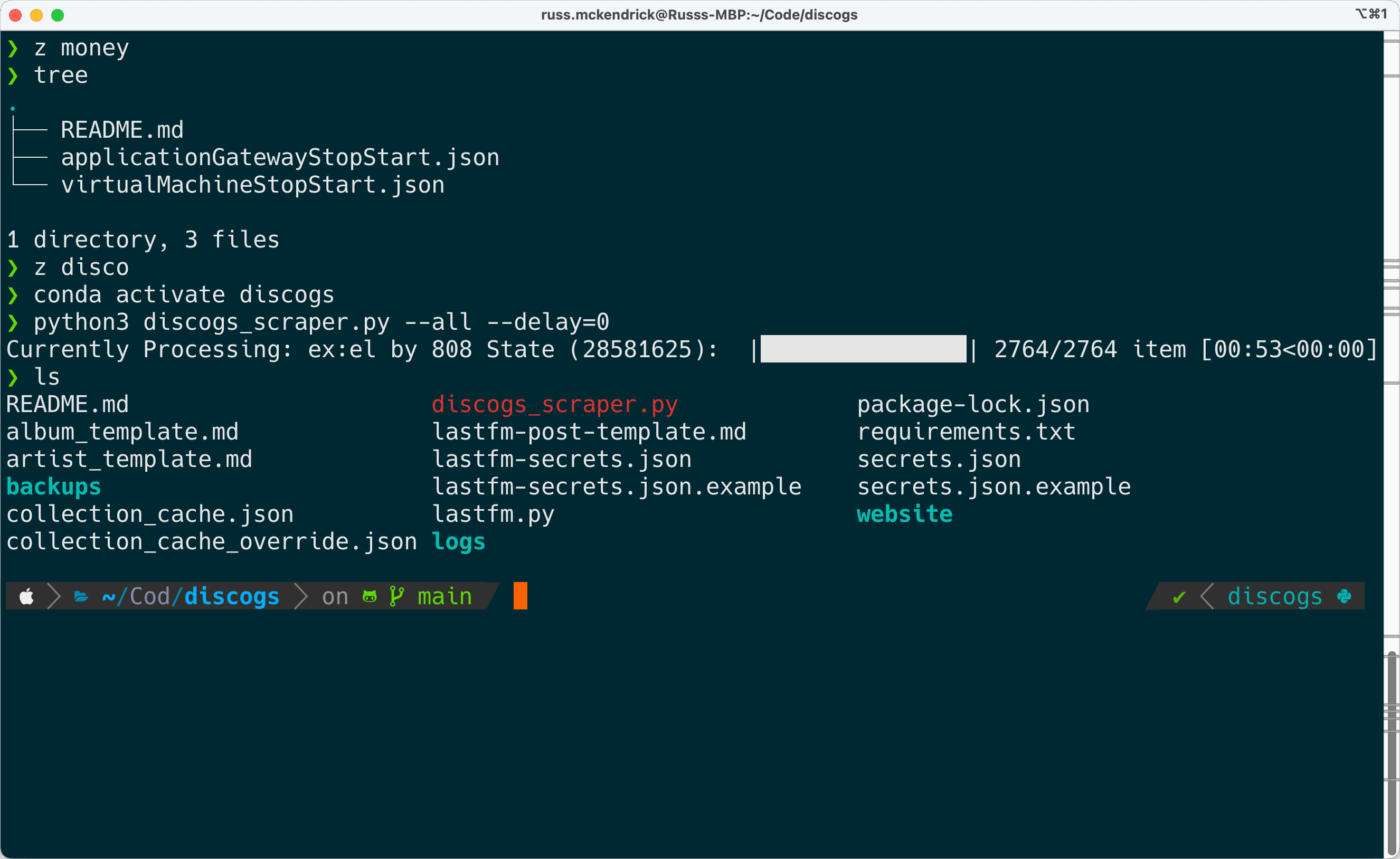Click the main branch name in prompt
The height and width of the screenshot is (859, 1400).
(444, 597)
